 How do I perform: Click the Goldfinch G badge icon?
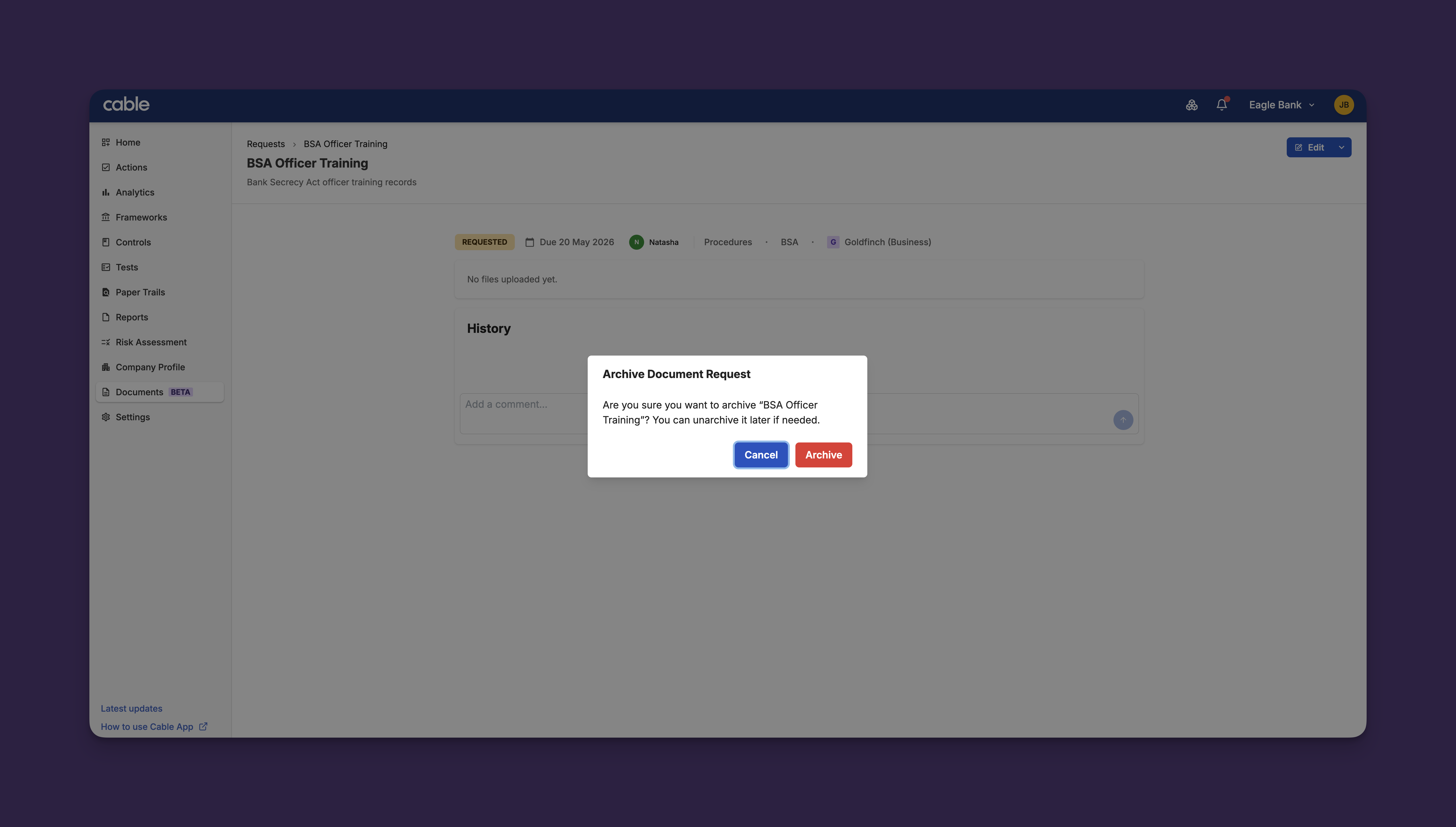point(833,242)
